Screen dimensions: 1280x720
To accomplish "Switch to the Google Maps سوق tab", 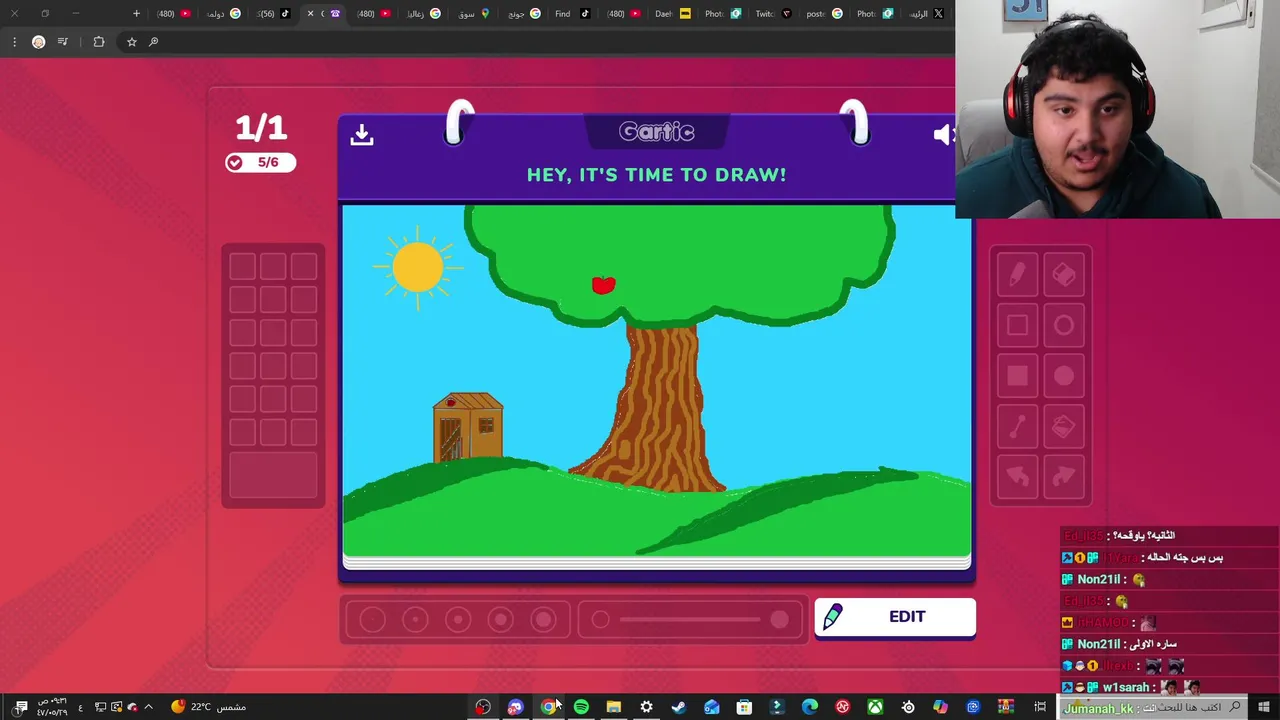I will (x=474, y=14).
